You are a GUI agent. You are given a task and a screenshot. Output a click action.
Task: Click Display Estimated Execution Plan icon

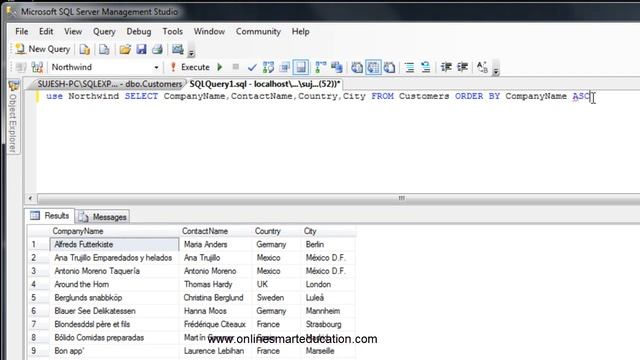pos(268,67)
